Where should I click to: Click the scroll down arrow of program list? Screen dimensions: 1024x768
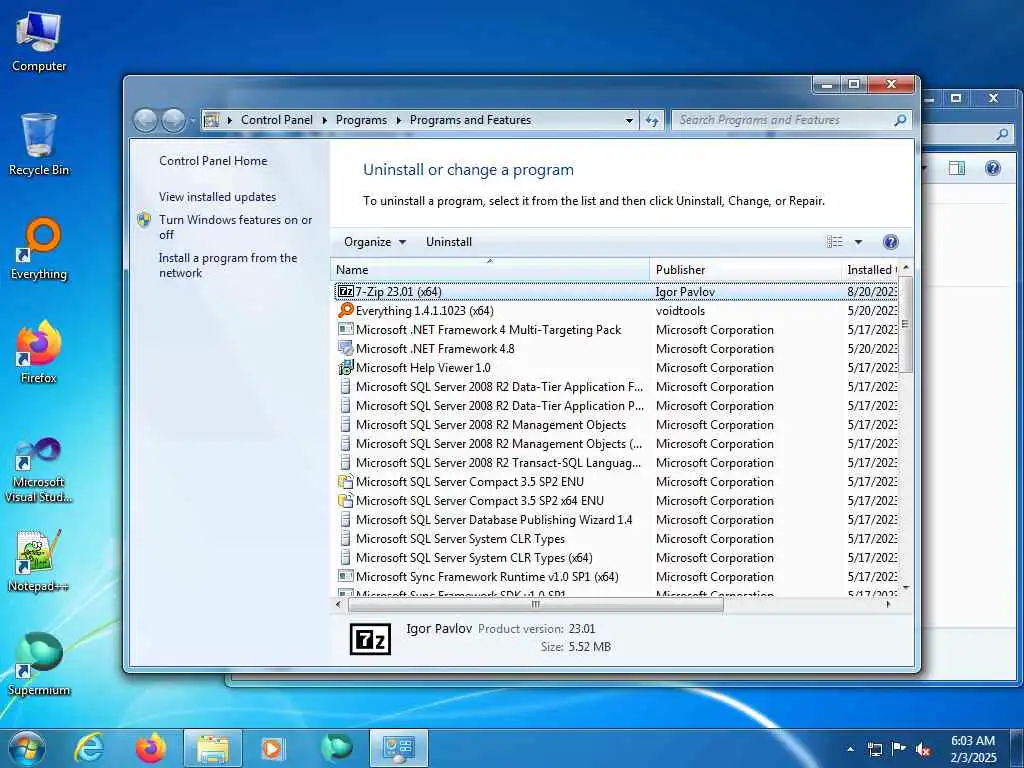point(905,588)
